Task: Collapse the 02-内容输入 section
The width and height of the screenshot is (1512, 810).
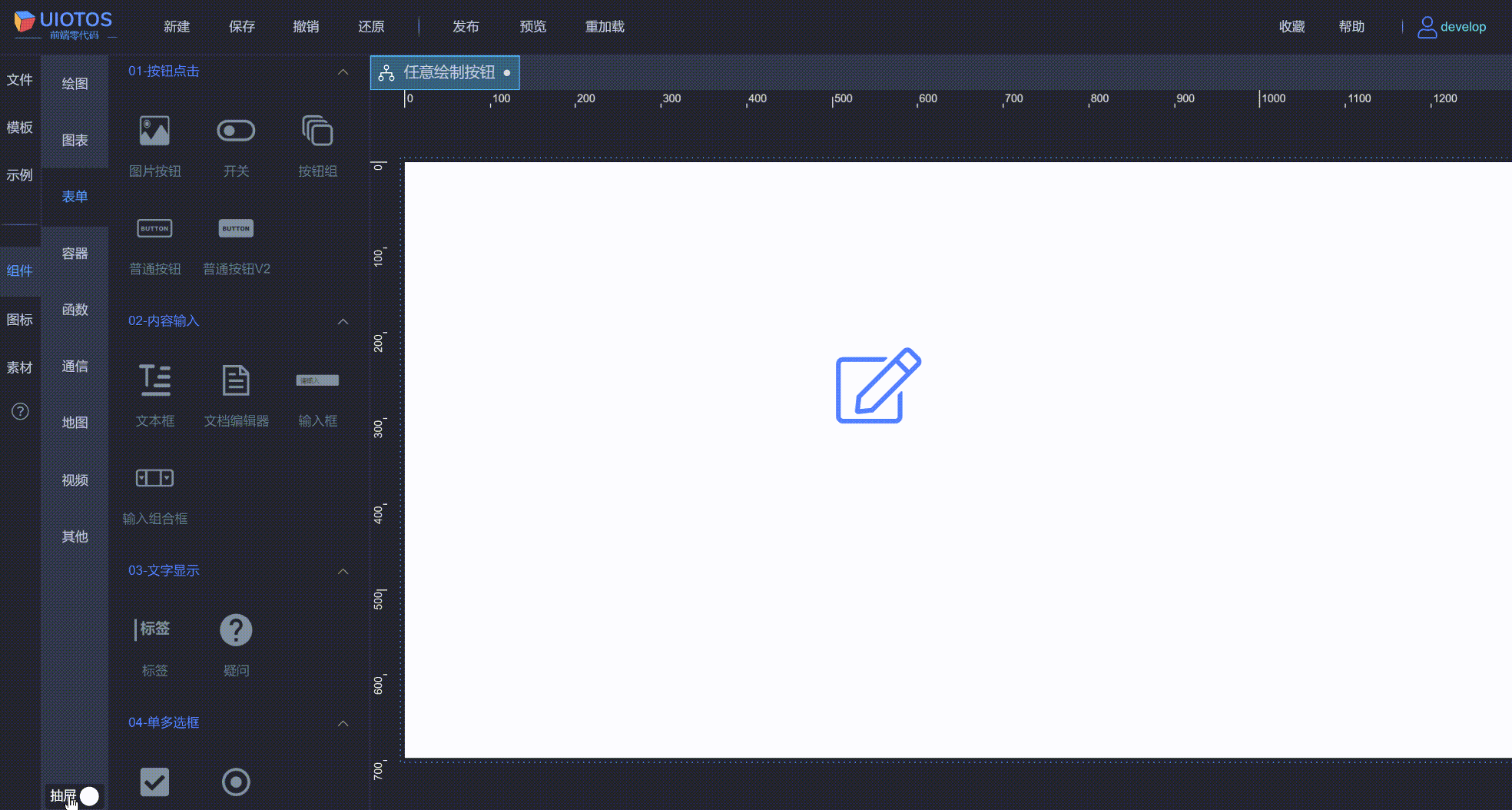Action: (x=343, y=321)
